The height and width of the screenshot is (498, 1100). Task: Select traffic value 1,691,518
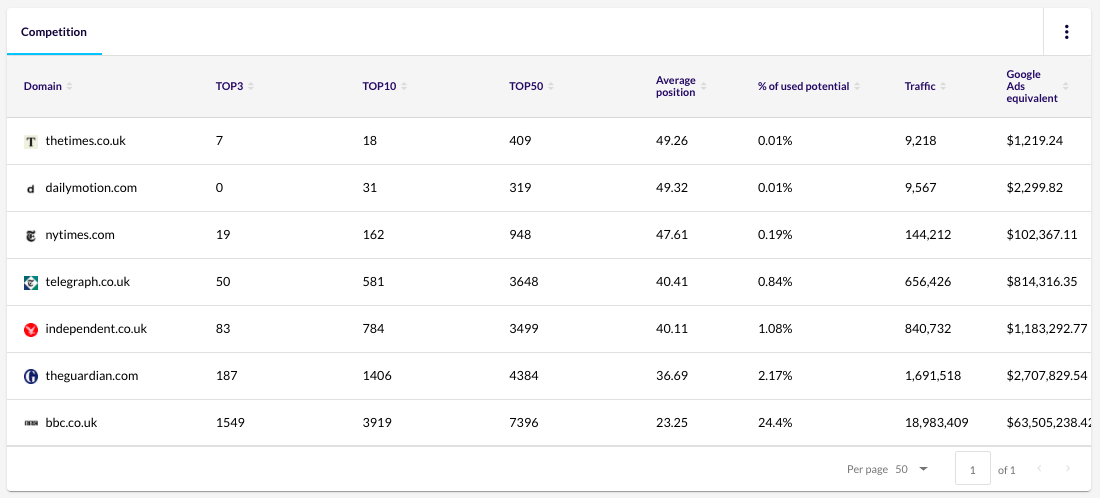click(x=933, y=376)
